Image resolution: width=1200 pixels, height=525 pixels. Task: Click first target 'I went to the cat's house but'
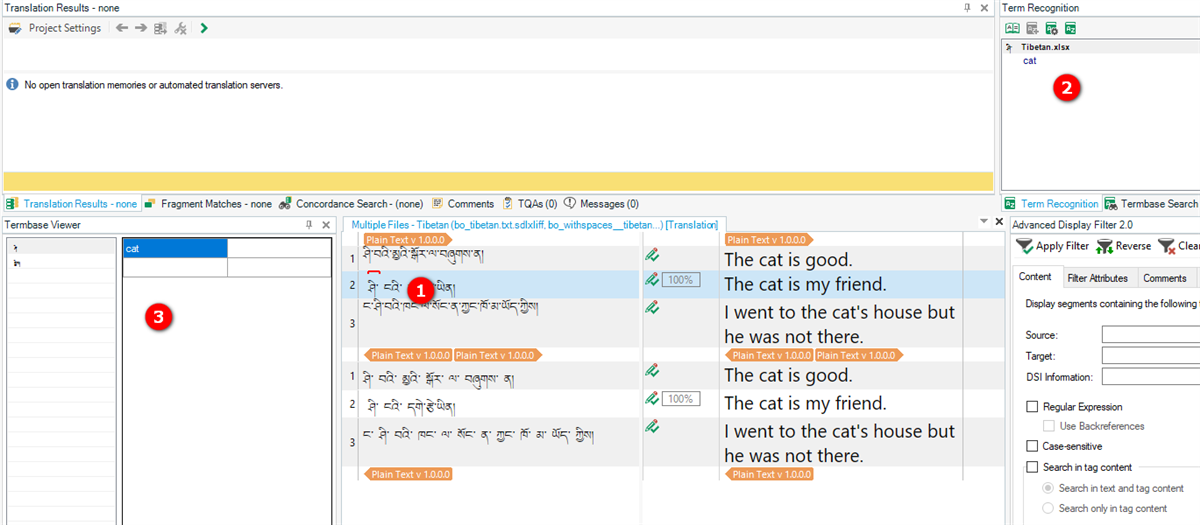pos(840,313)
